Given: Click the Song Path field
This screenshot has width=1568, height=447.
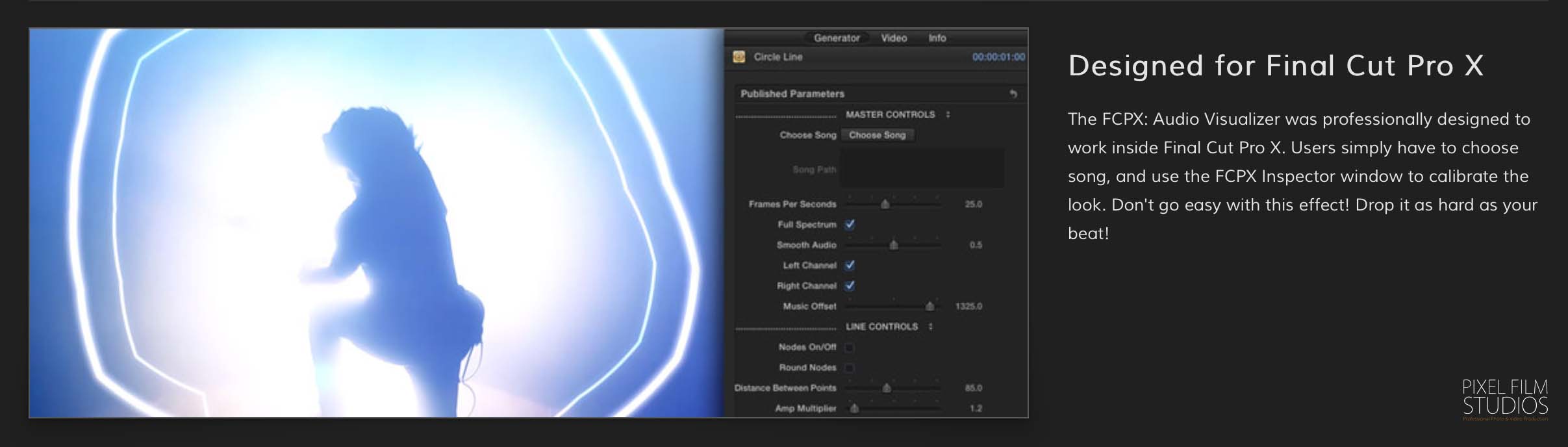Looking at the screenshot, I should [x=922, y=168].
